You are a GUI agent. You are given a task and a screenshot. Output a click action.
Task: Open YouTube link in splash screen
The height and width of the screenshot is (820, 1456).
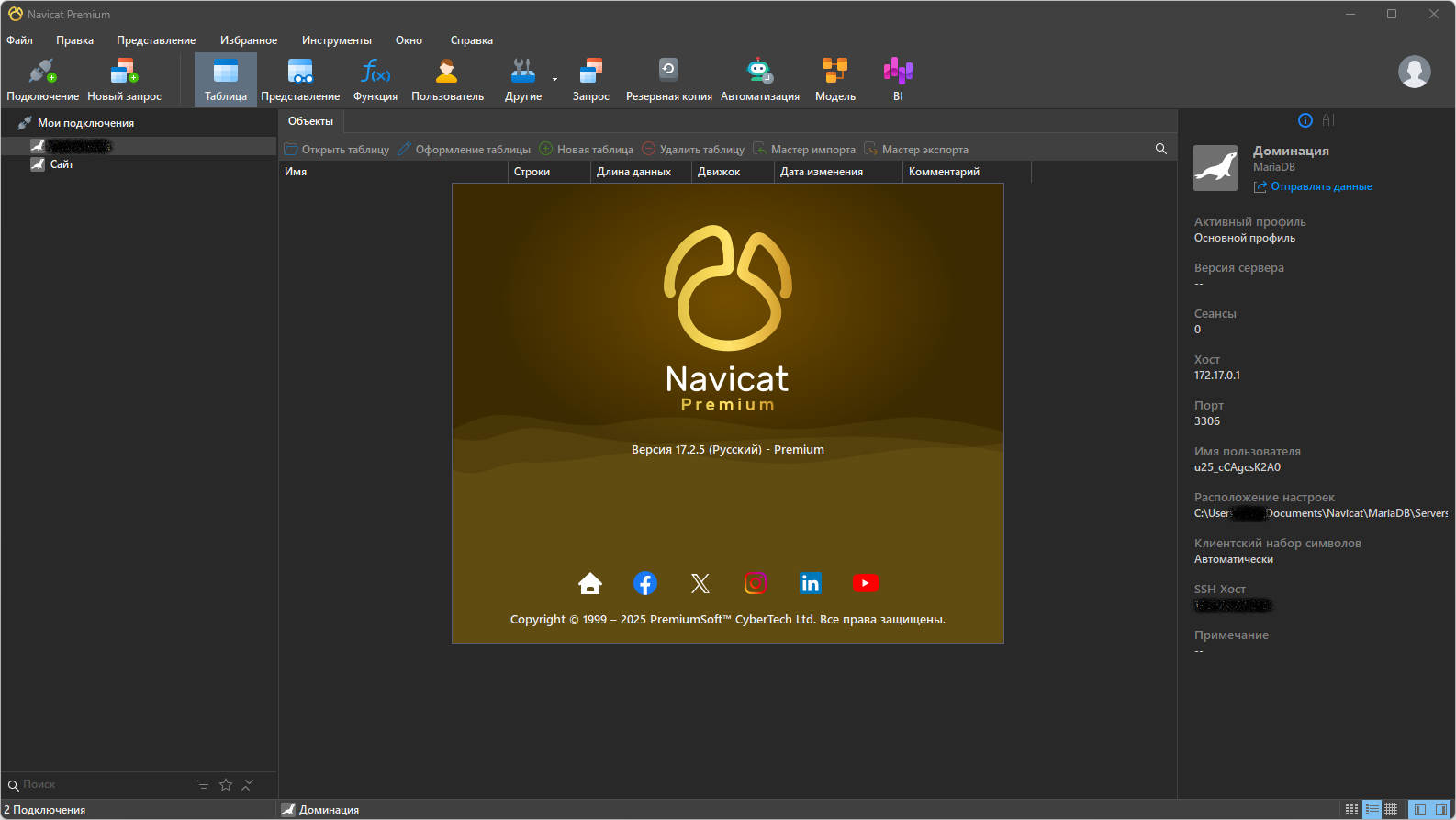pos(866,583)
